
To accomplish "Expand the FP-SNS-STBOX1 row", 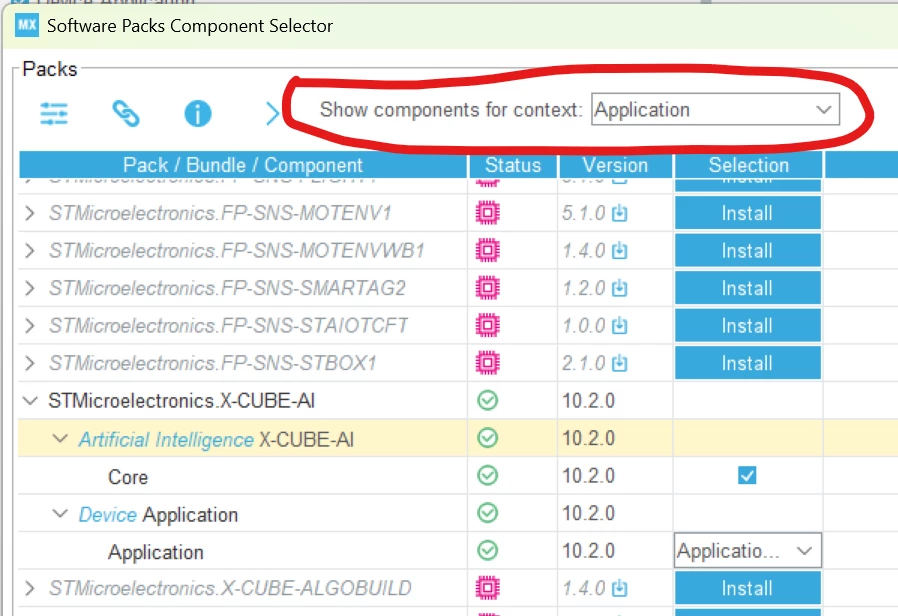I will (x=30, y=363).
